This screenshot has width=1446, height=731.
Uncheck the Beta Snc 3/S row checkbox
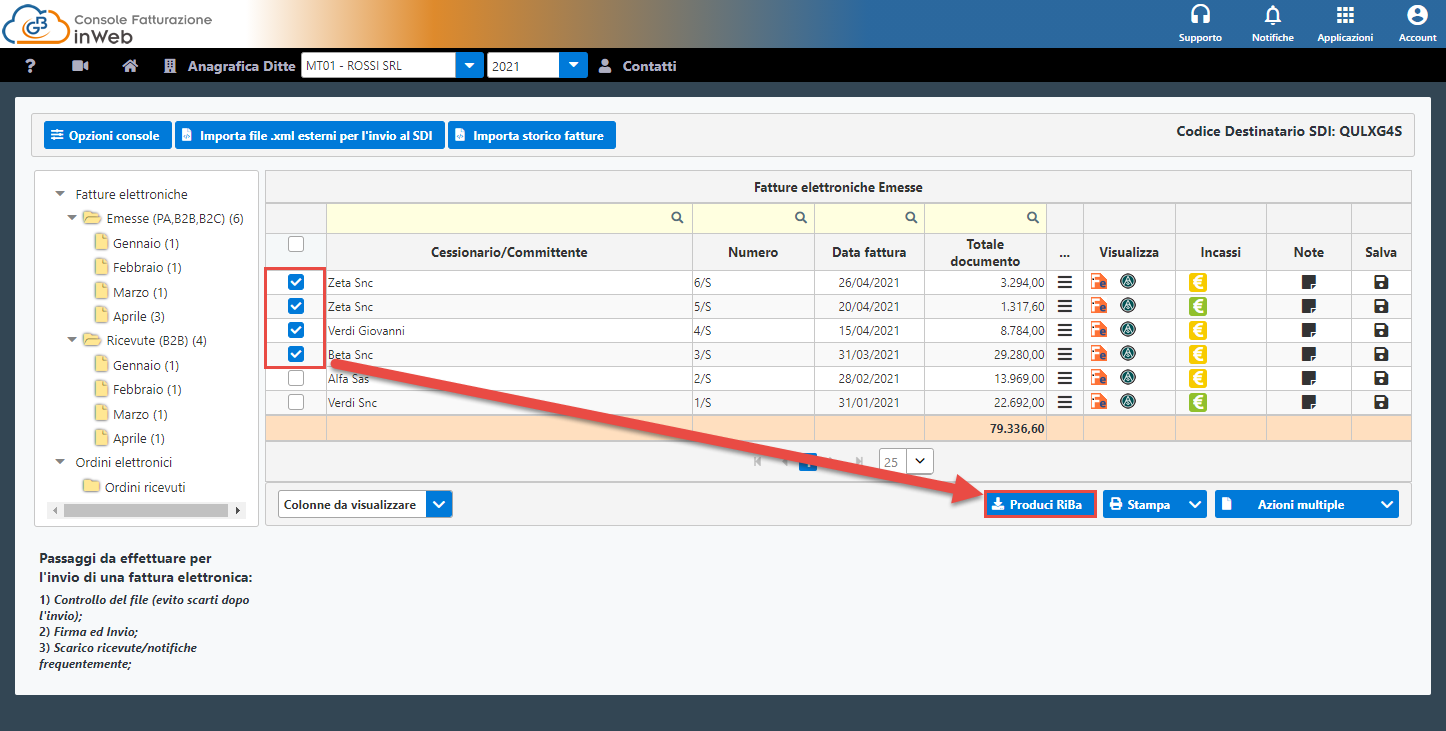(296, 354)
